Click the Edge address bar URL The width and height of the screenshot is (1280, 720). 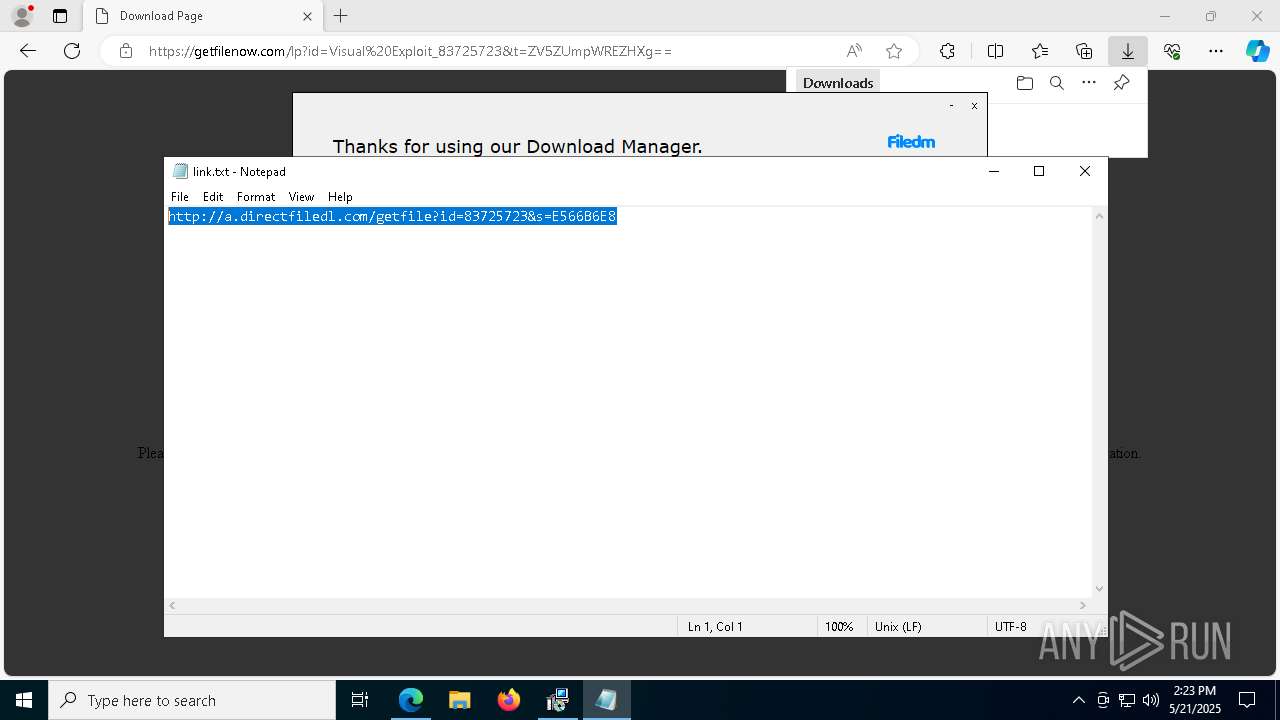[410, 51]
